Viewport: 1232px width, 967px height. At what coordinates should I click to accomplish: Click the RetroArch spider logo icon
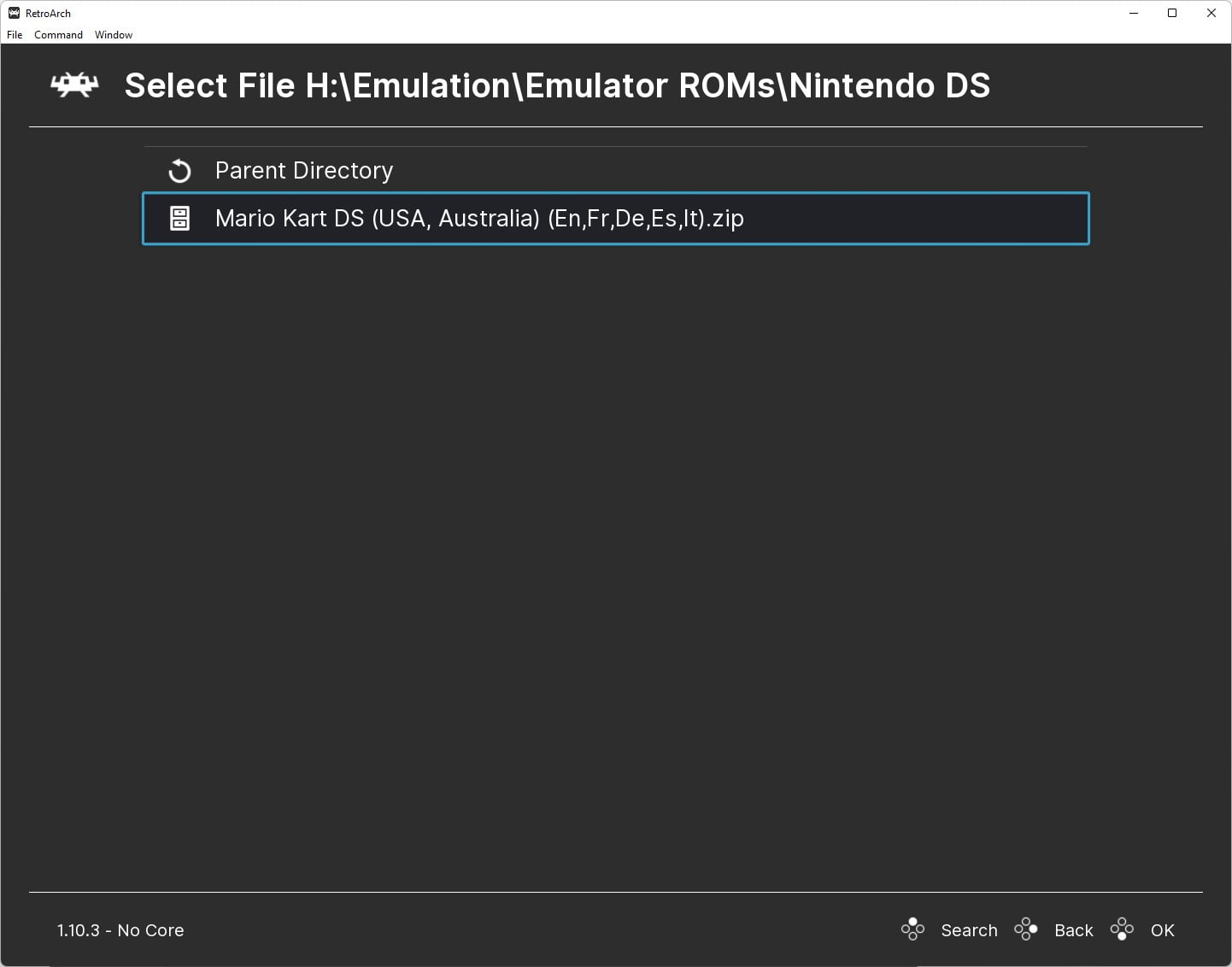74,85
